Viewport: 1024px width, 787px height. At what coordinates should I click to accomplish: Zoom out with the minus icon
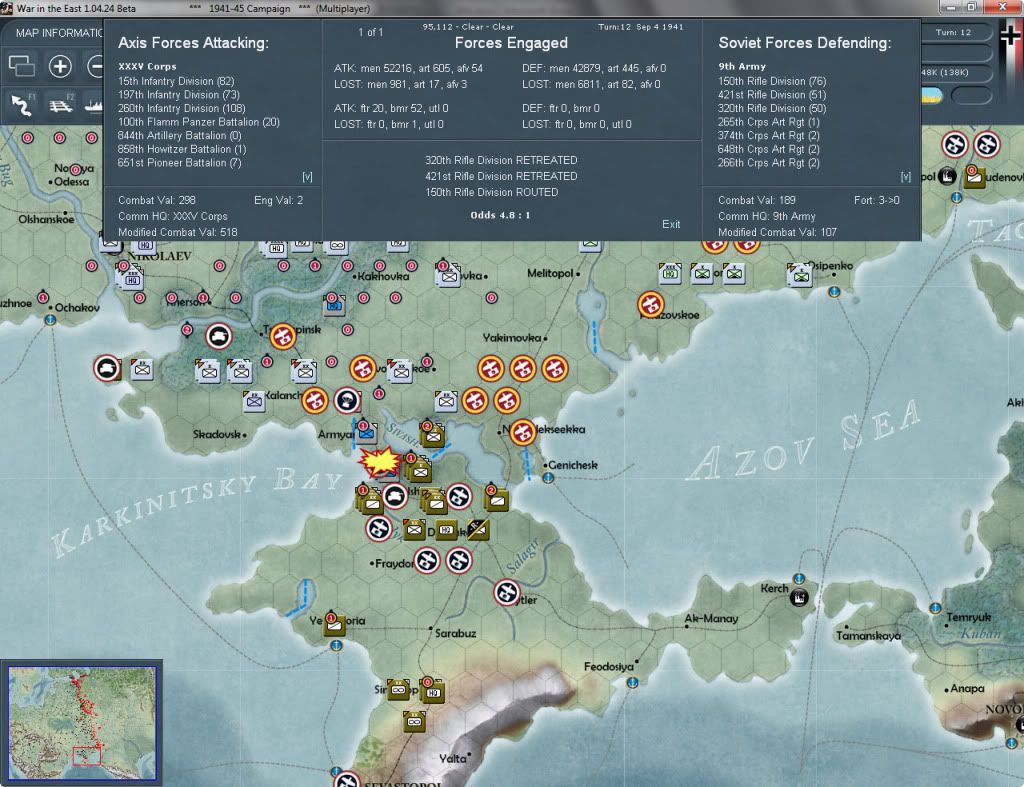pyautogui.click(x=95, y=66)
